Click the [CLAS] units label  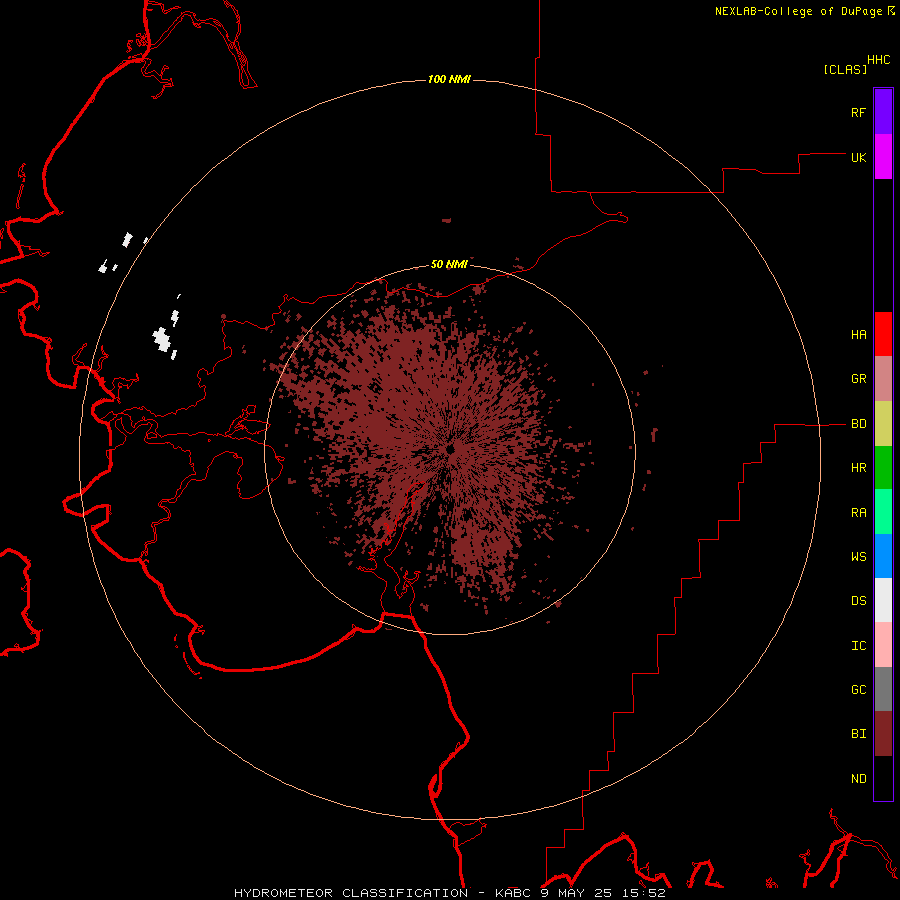coord(845,69)
